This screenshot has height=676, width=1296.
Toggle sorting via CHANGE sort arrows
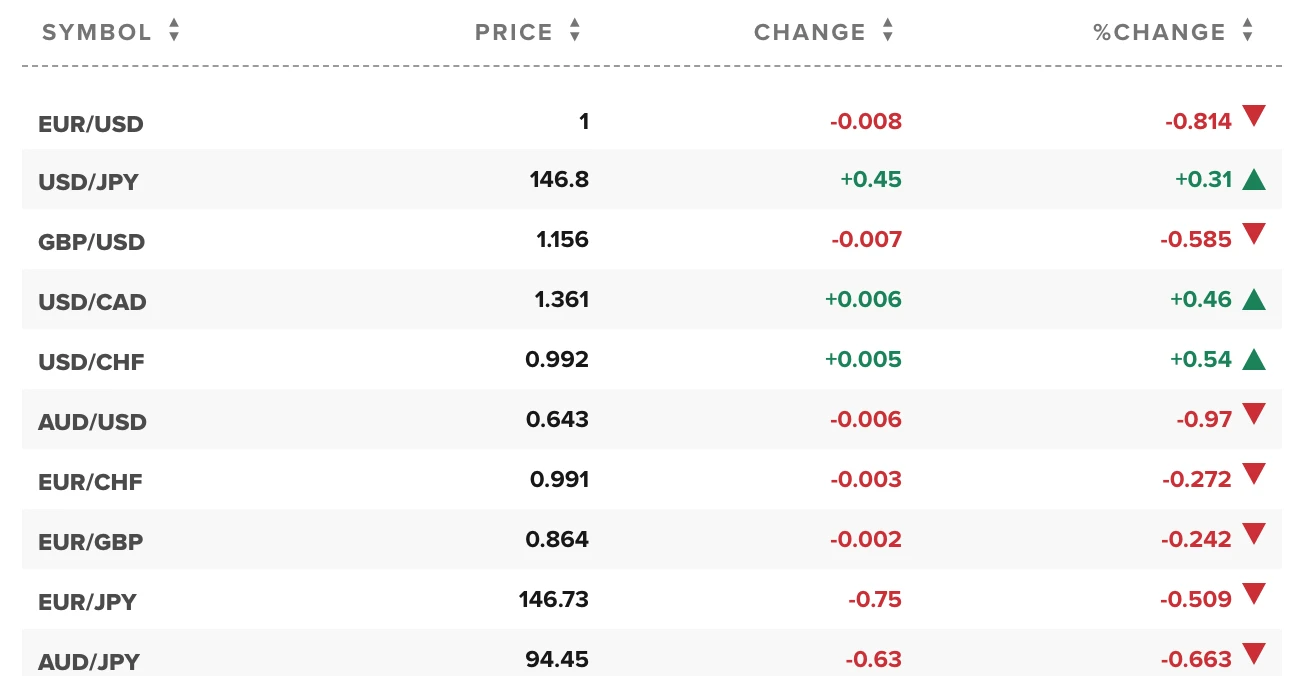click(888, 31)
